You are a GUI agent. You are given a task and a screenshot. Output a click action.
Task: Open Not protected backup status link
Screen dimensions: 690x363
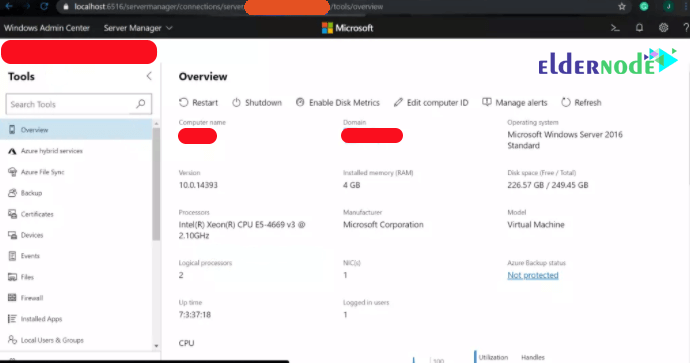pos(533,275)
